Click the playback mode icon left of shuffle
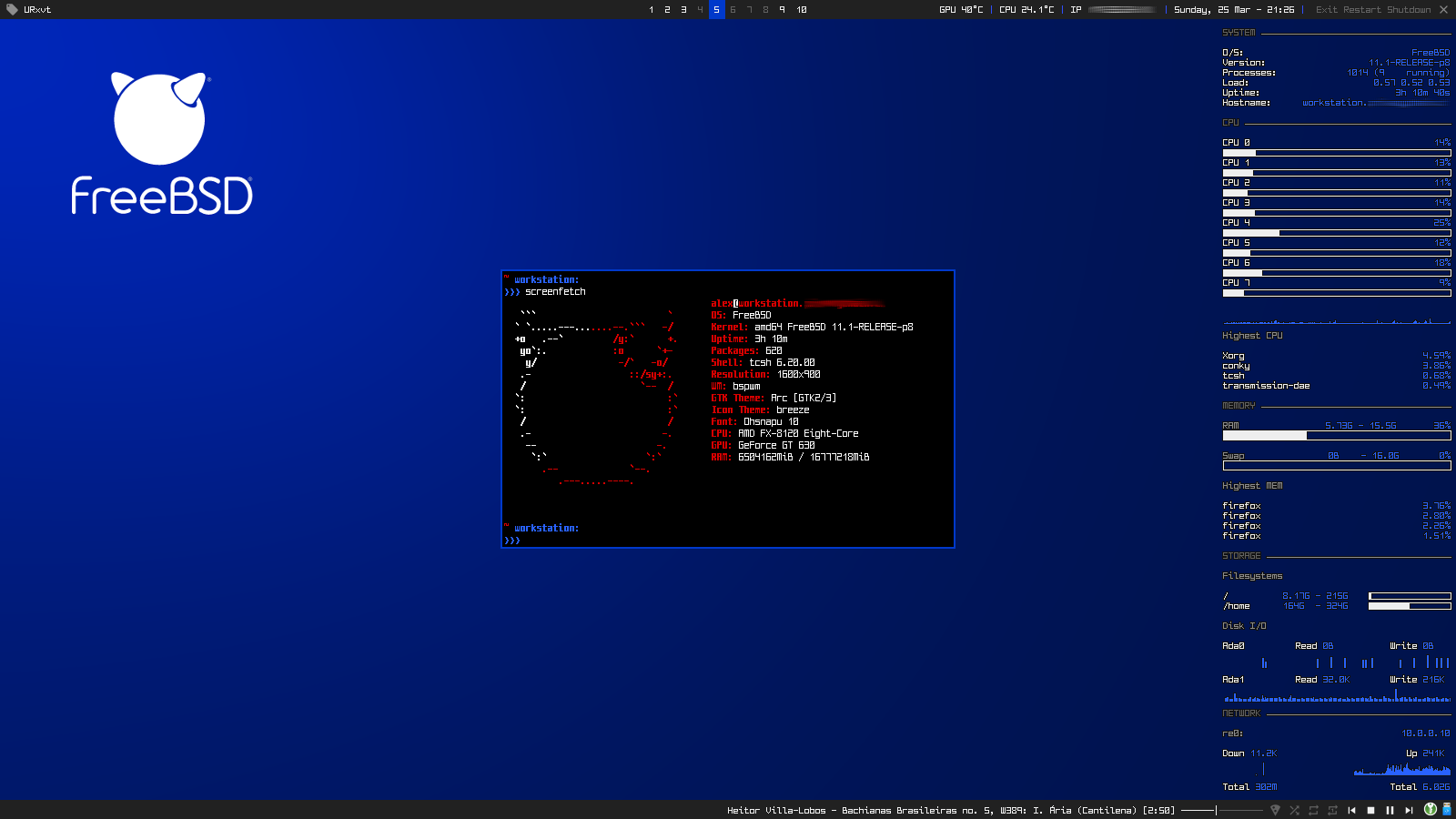The width and height of the screenshot is (1456, 819). pyautogui.click(x=1275, y=810)
